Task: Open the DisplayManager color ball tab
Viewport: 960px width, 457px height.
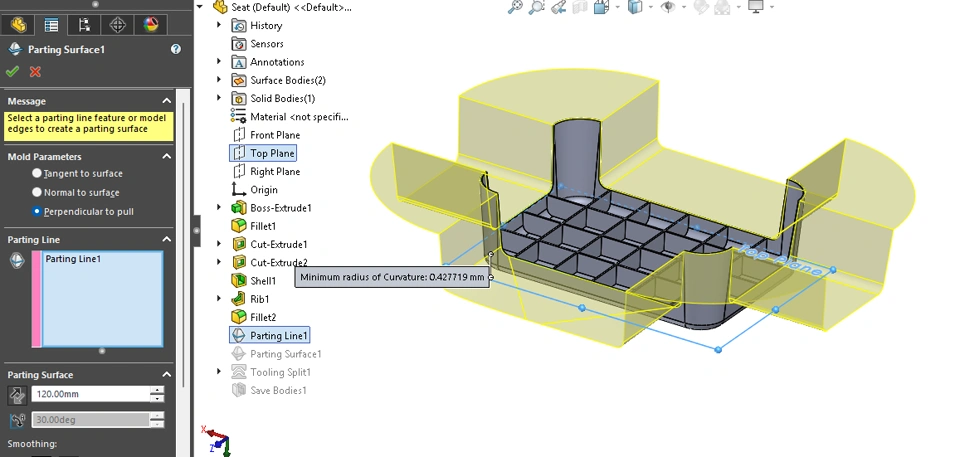Action: click(x=151, y=25)
